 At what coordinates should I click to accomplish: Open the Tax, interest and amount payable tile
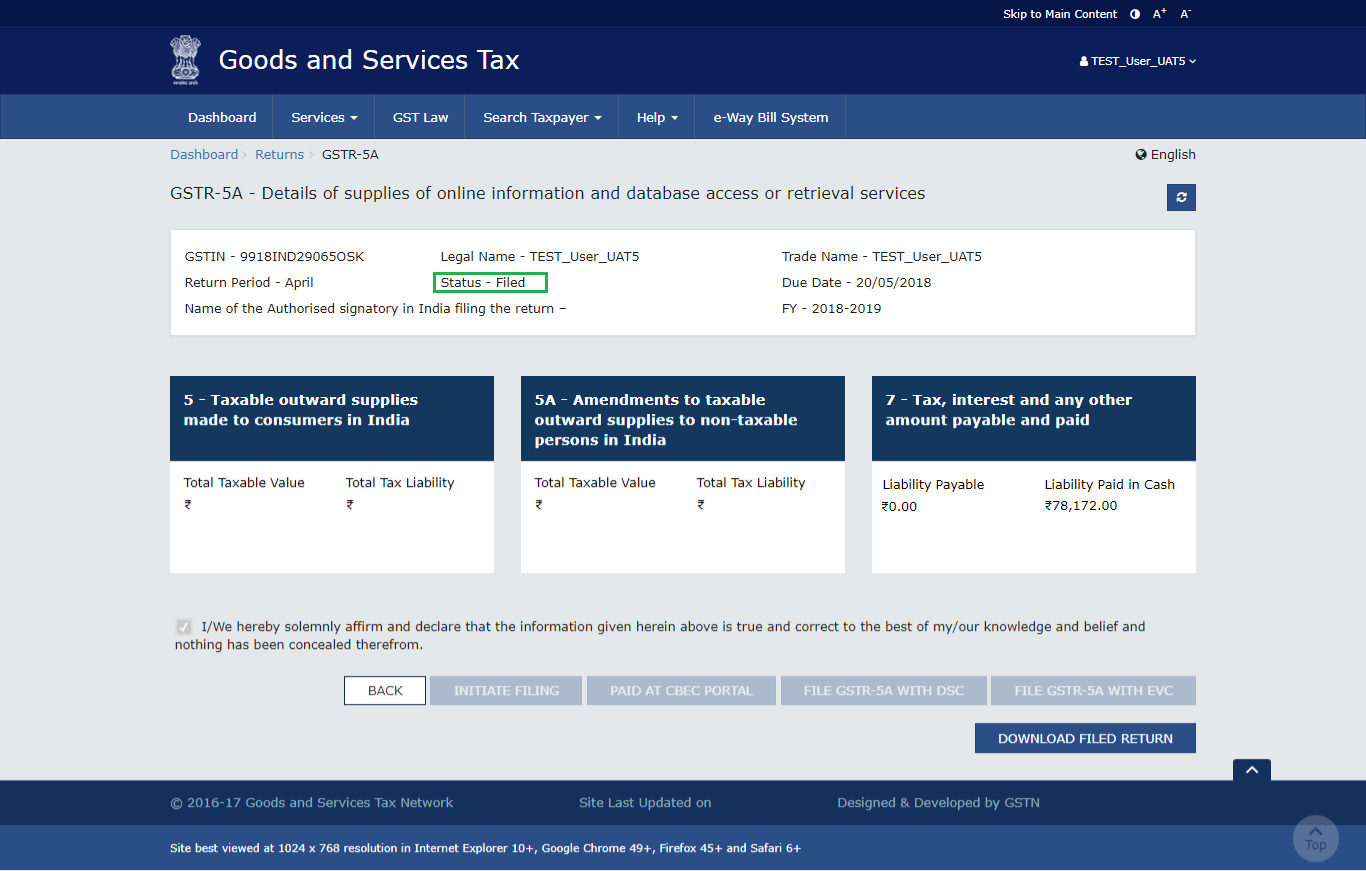1033,419
